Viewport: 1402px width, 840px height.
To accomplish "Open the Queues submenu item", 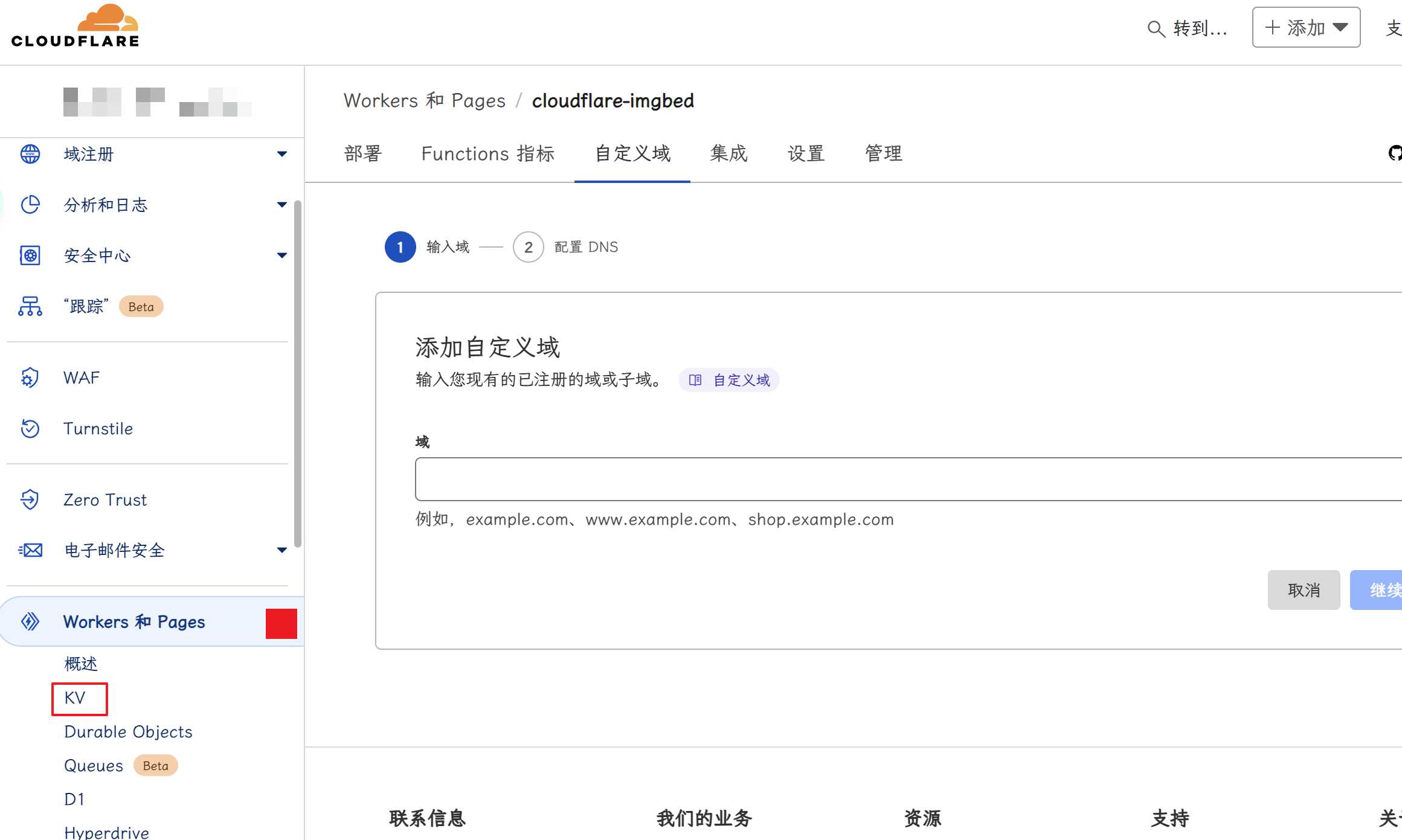I will point(94,765).
